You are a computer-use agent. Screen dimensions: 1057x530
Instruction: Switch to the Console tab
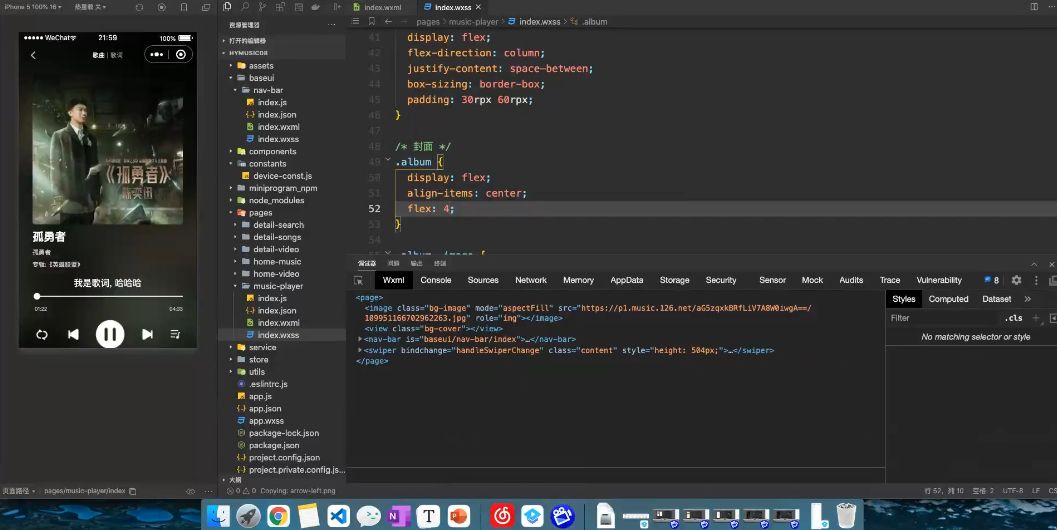point(435,281)
